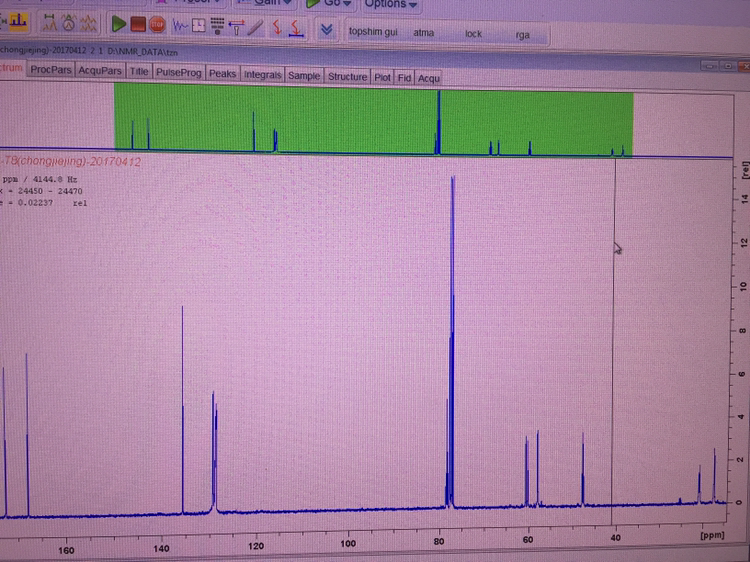
Task: Switch to the Acqu tab
Action: pos(429,78)
